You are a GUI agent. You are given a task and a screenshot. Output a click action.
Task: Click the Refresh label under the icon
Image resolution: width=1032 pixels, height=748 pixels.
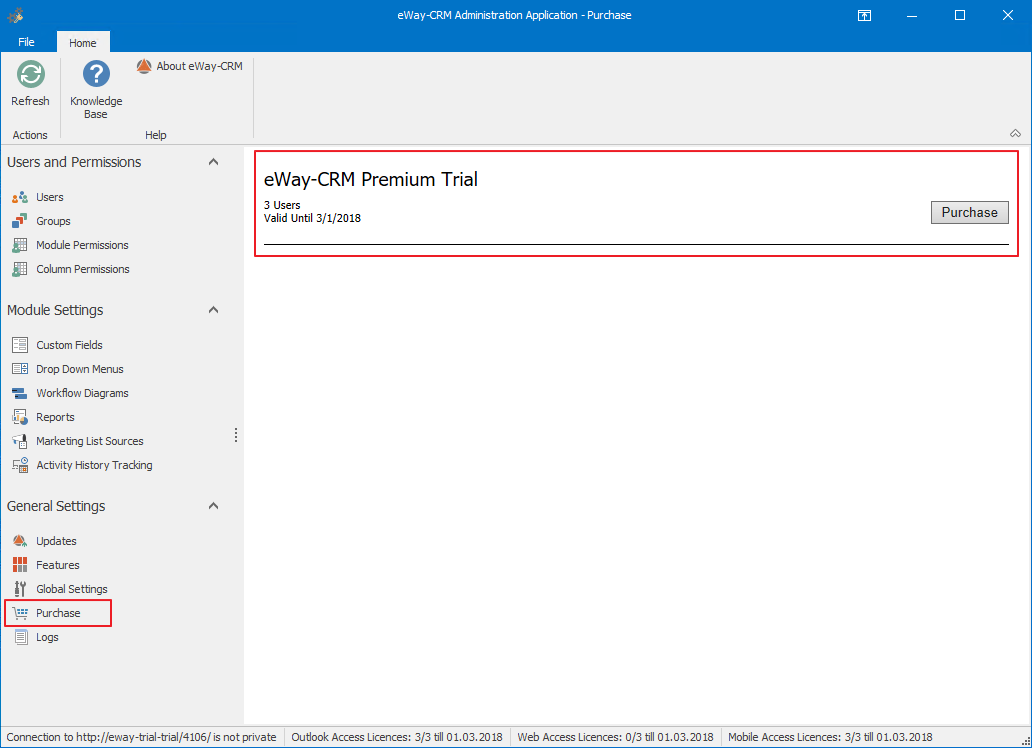pyautogui.click(x=30, y=101)
